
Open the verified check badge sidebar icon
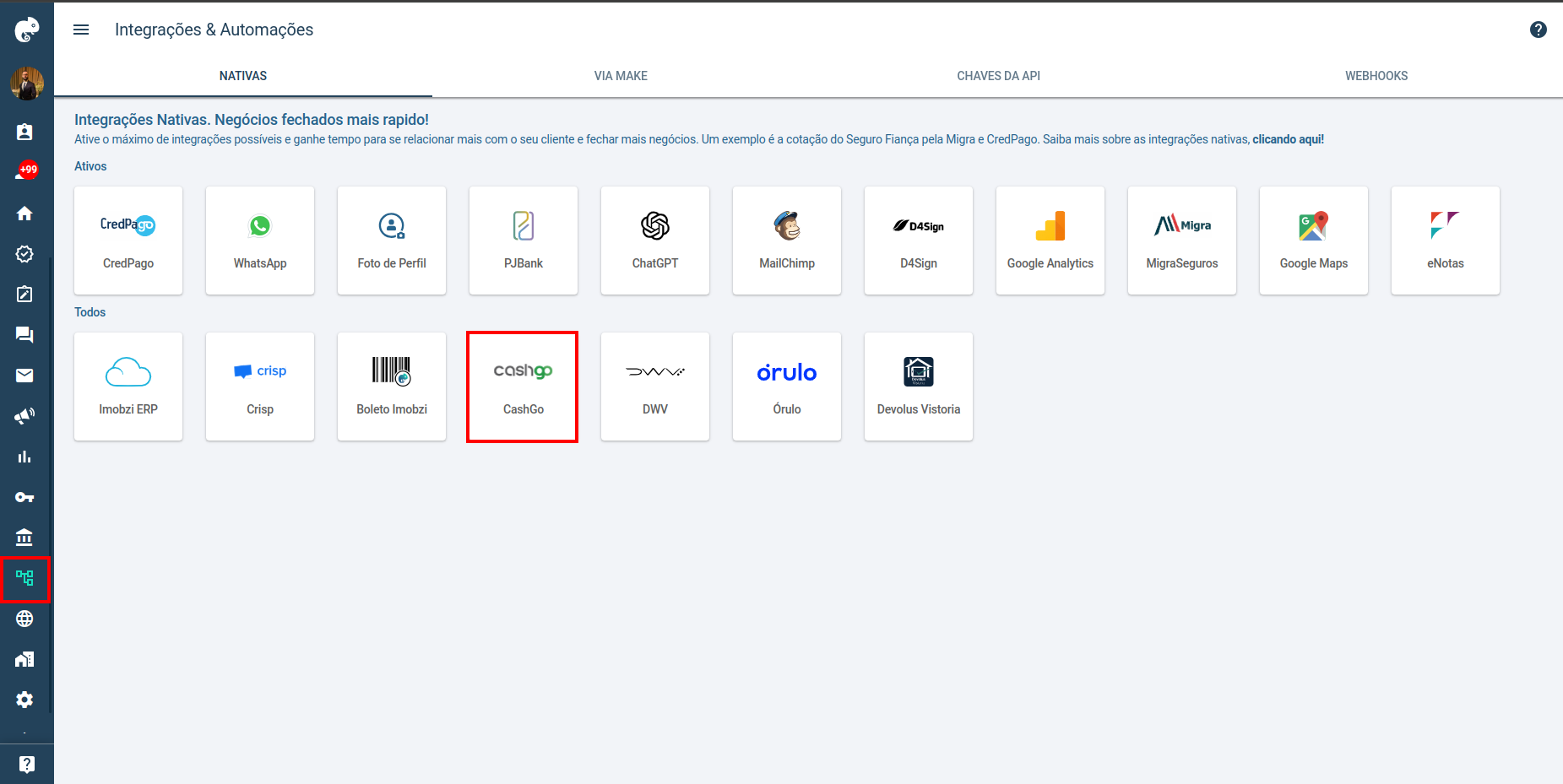(24, 254)
